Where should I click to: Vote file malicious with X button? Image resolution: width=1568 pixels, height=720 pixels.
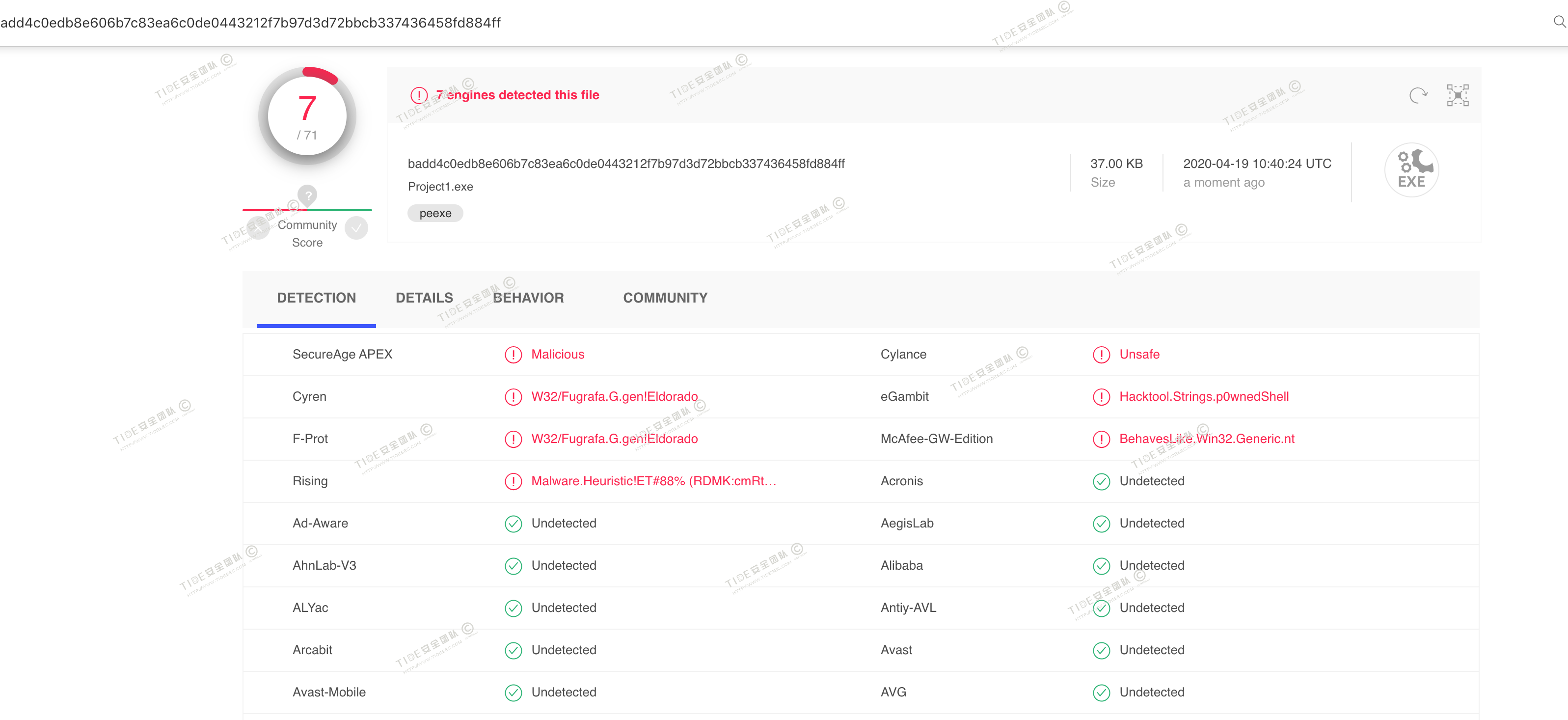259,228
